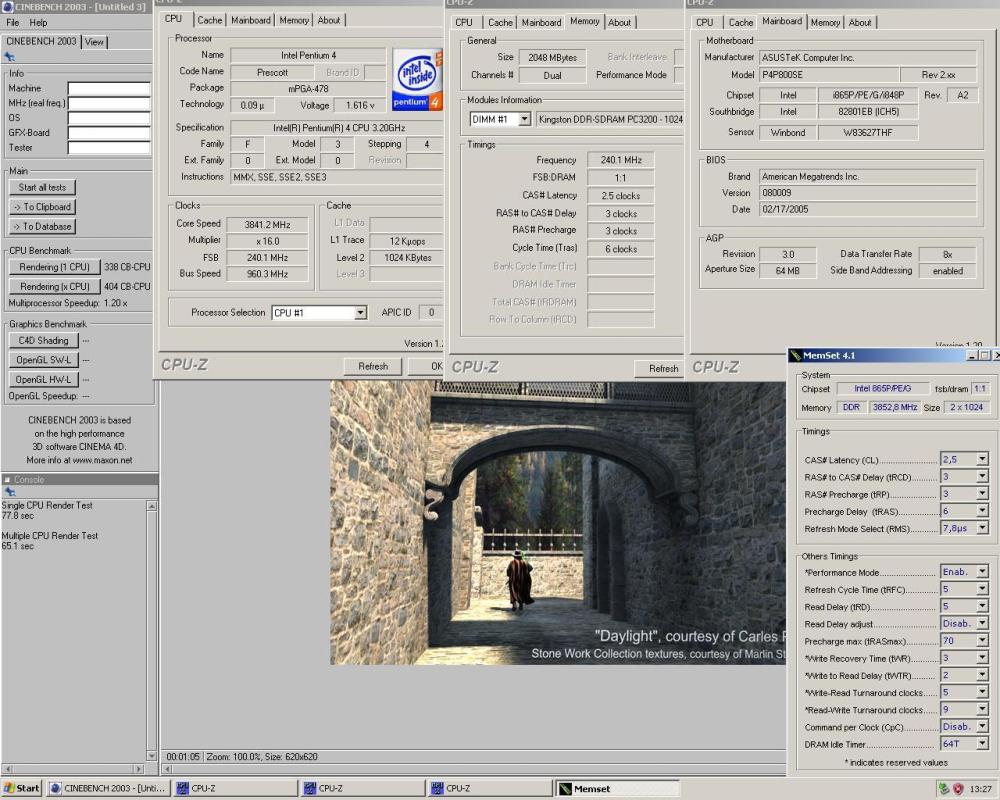
Task: Open the Precharge Delay (tRAS) dropdown
Action: click(x=982, y=511)
